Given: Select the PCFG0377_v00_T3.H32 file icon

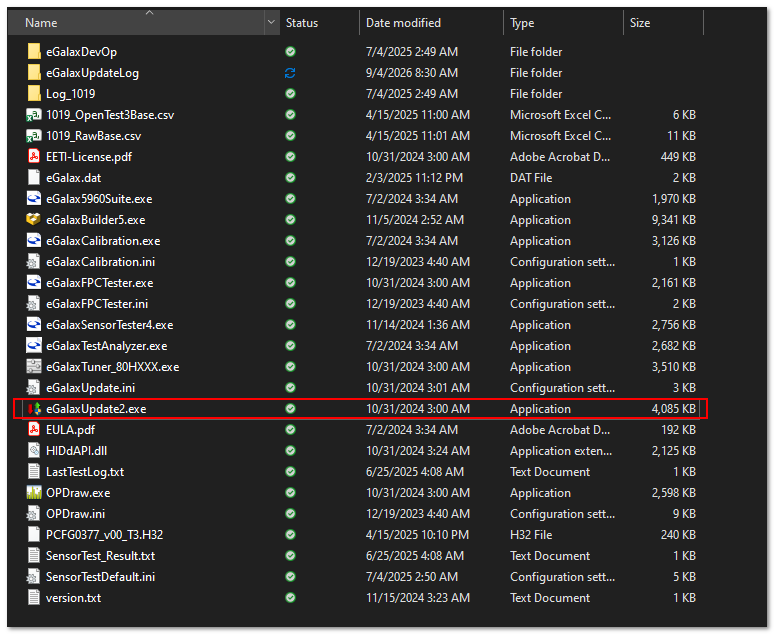Looking at the screenshot, I should (34, 535).
